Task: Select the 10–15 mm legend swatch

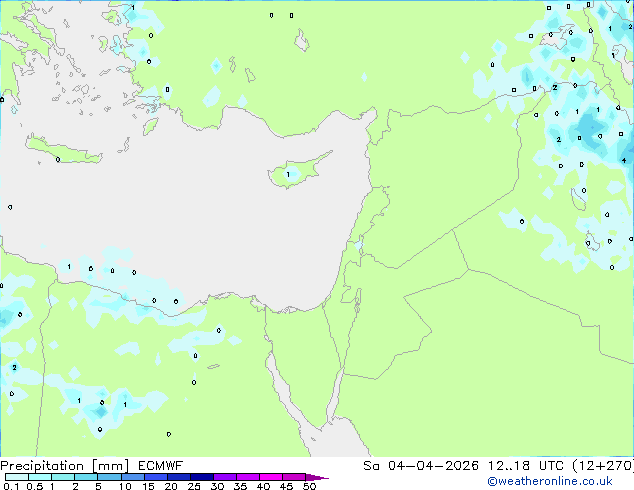Action: tap(132, 477)
